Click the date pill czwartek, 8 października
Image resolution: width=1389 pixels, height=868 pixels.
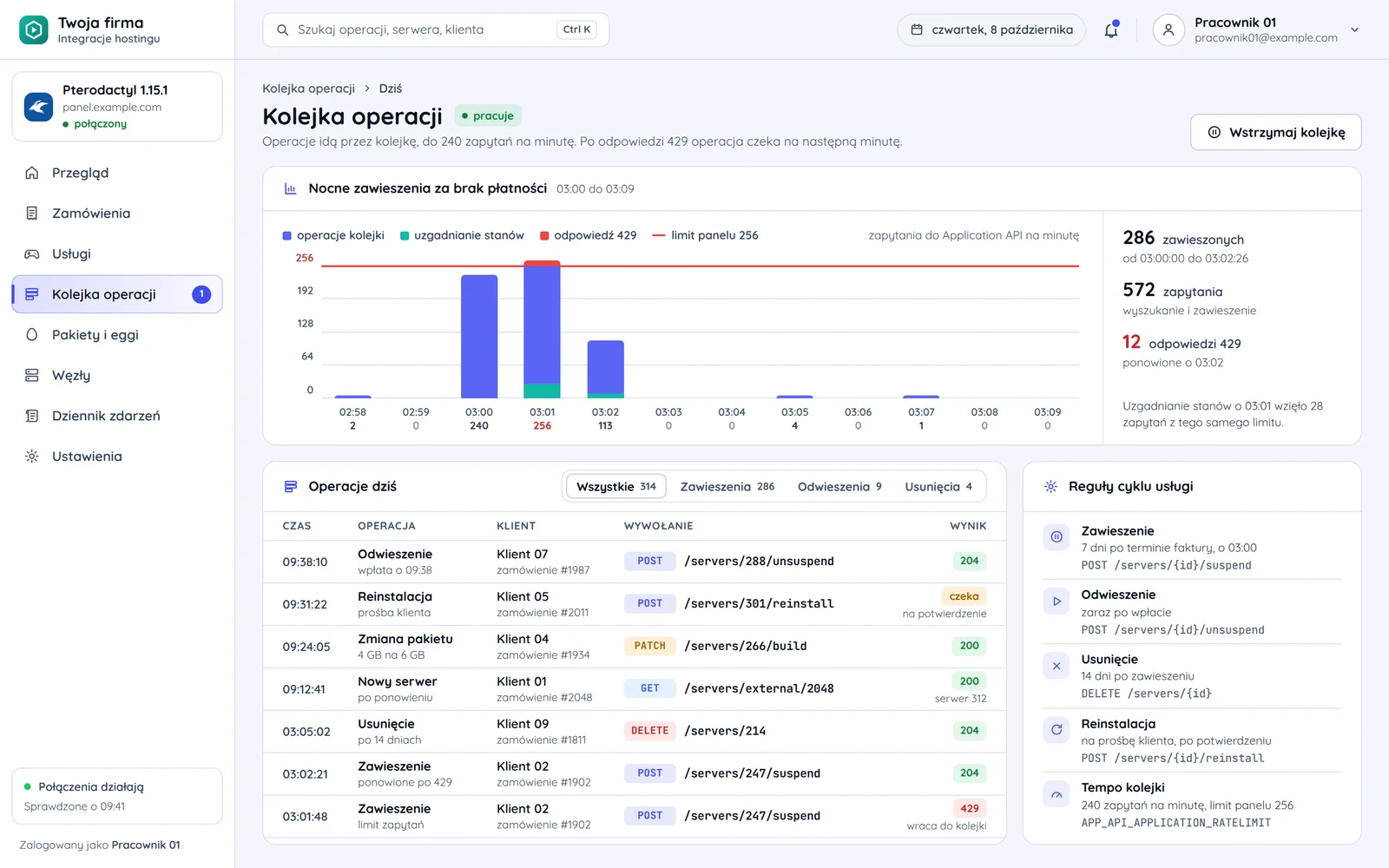tap(991, 30)
